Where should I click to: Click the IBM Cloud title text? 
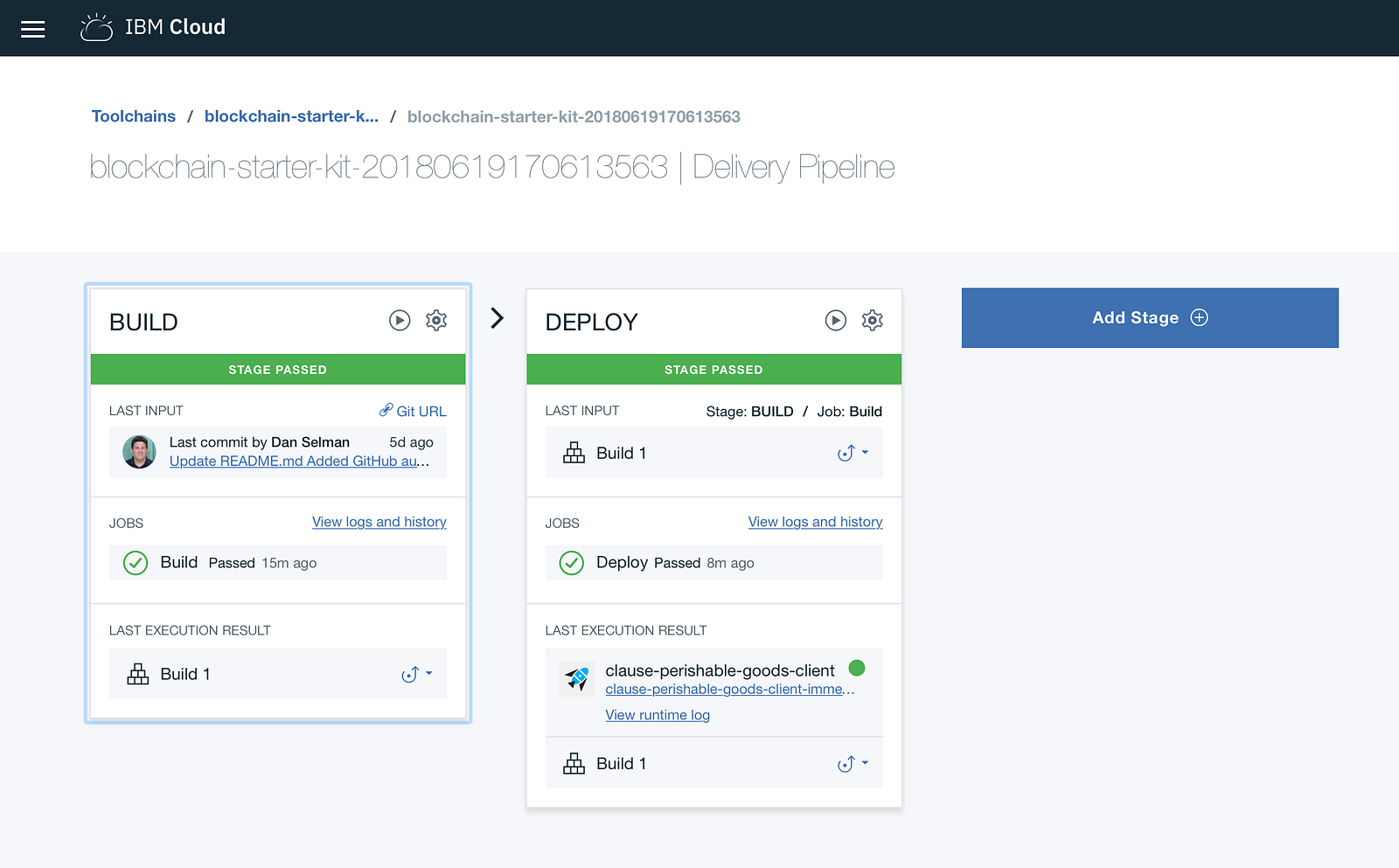(x=175, y=27)
